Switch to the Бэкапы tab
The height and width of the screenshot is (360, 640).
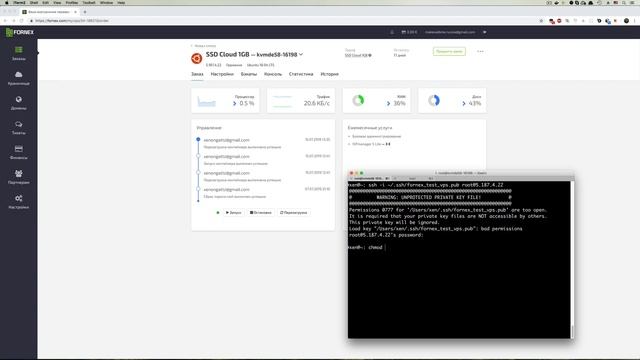coord(249,74)
